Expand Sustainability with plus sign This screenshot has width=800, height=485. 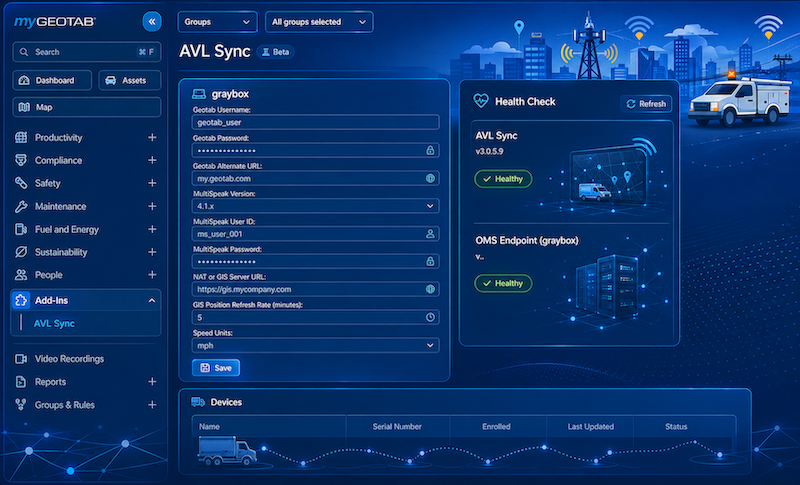(152, 252)
